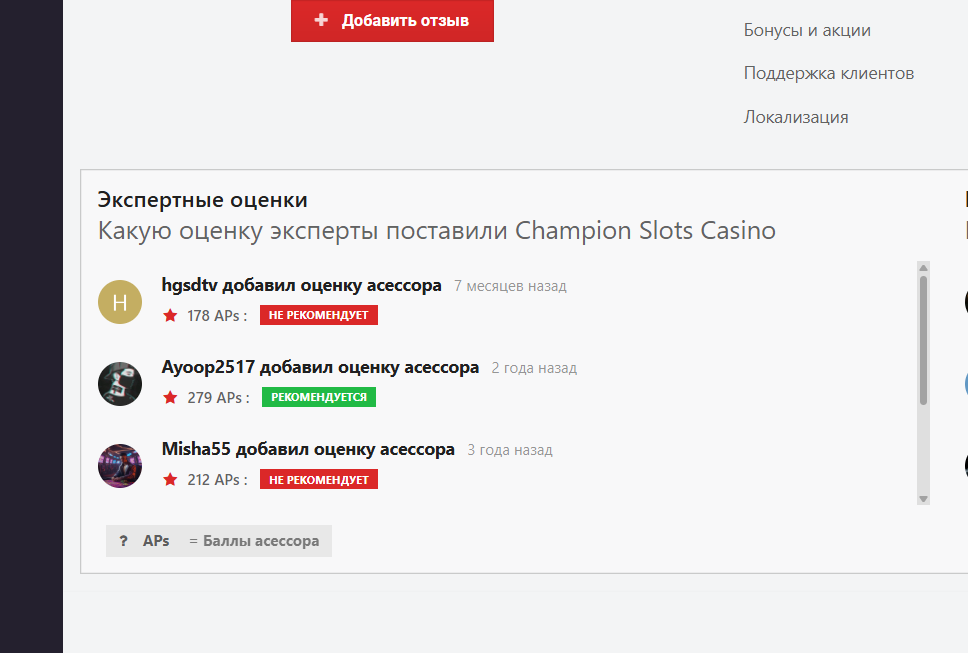Open the Поддержка клиентов section
Image resolution: width=968 pixels, height=653 pixels.
click(828, 73)
